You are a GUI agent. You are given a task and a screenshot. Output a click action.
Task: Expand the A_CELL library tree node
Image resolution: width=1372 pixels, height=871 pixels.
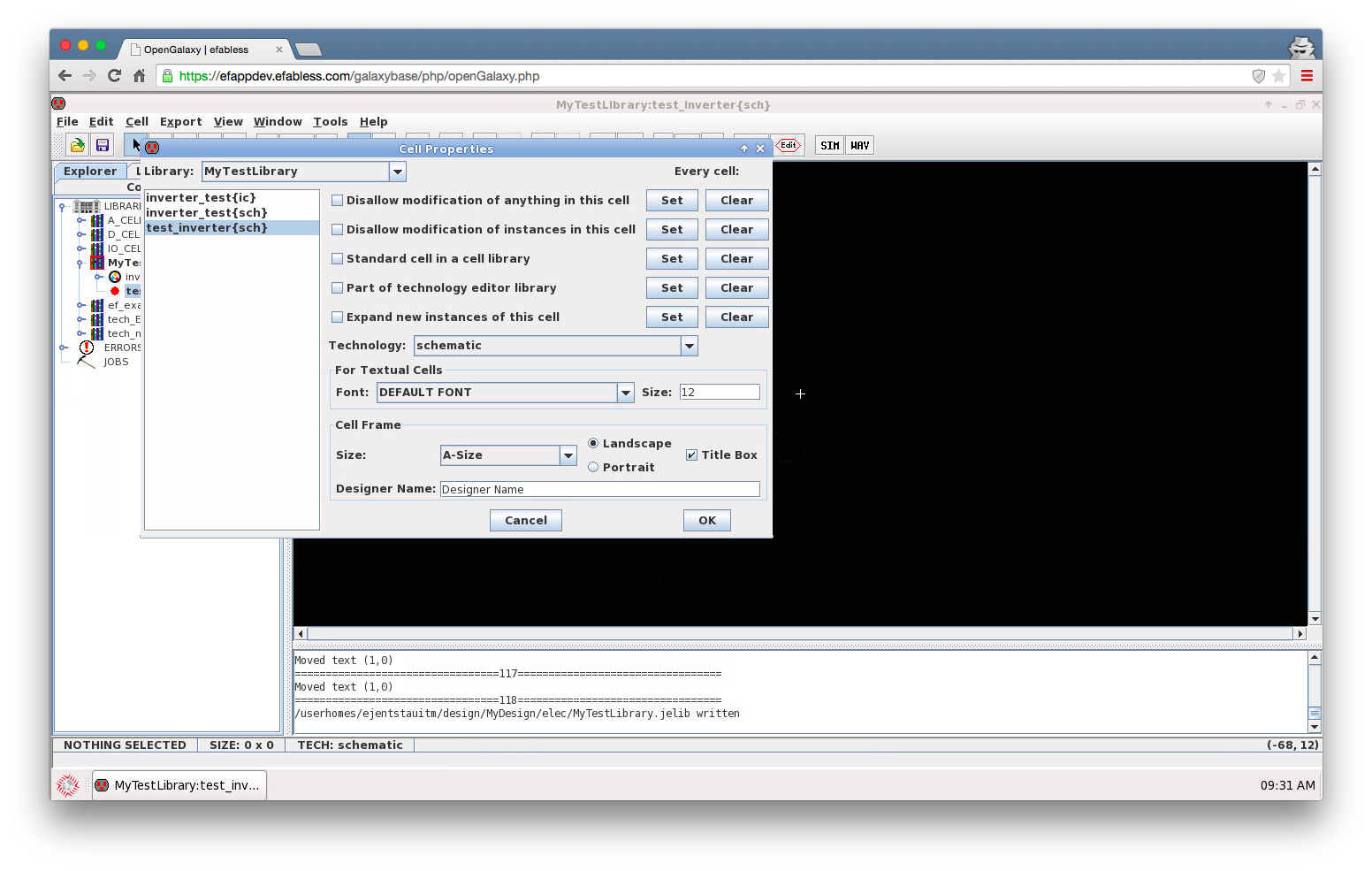point(80,220)
